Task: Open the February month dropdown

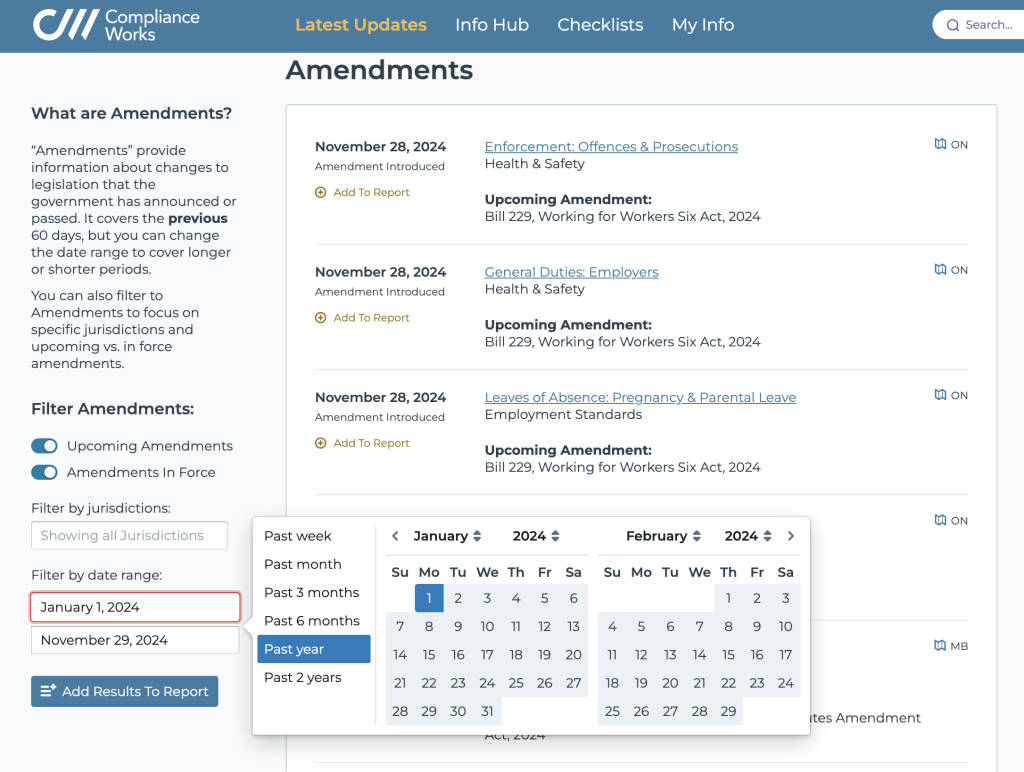Action: (663, 536)
